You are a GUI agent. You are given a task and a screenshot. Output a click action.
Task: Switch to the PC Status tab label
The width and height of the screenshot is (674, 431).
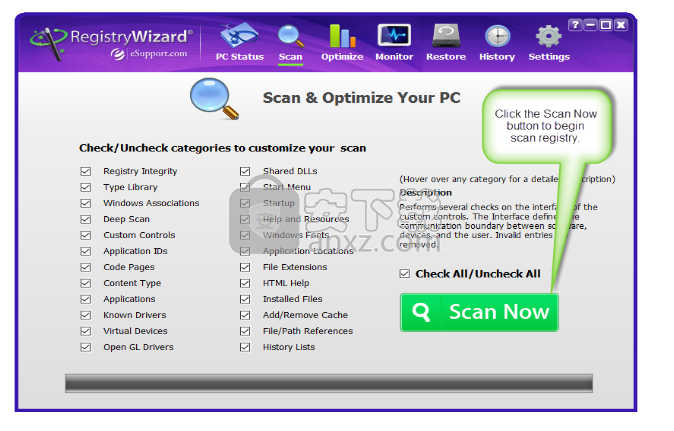pyautogui.click(x=239, y=57)
